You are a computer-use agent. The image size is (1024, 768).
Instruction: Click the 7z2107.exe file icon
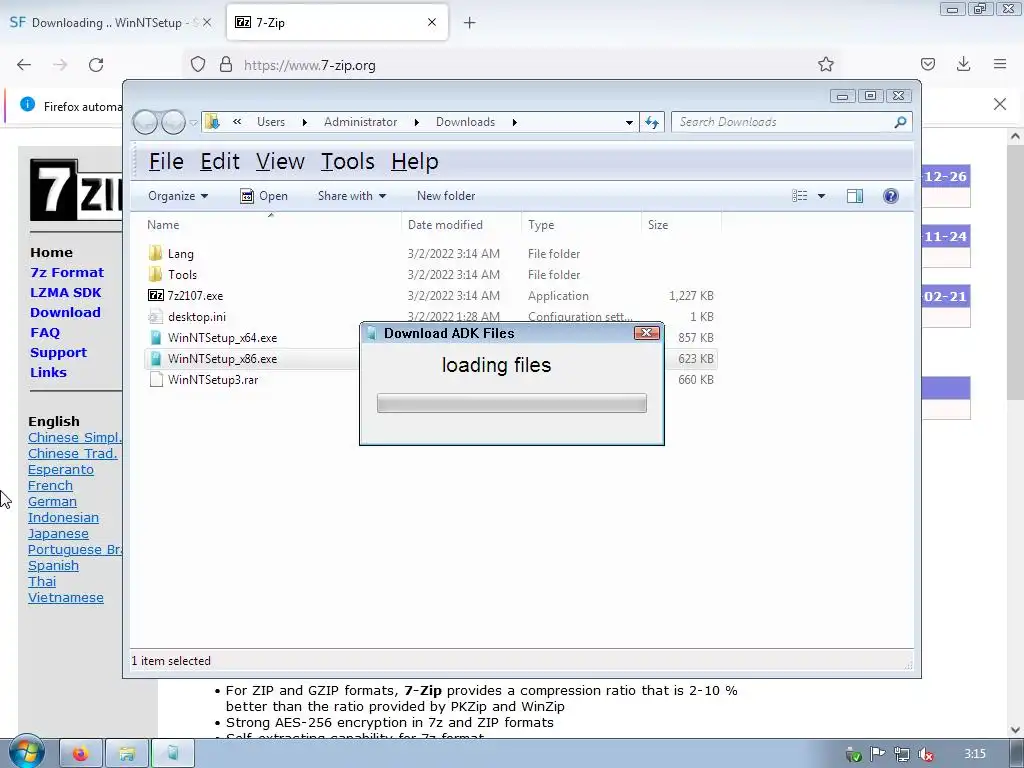155,295
